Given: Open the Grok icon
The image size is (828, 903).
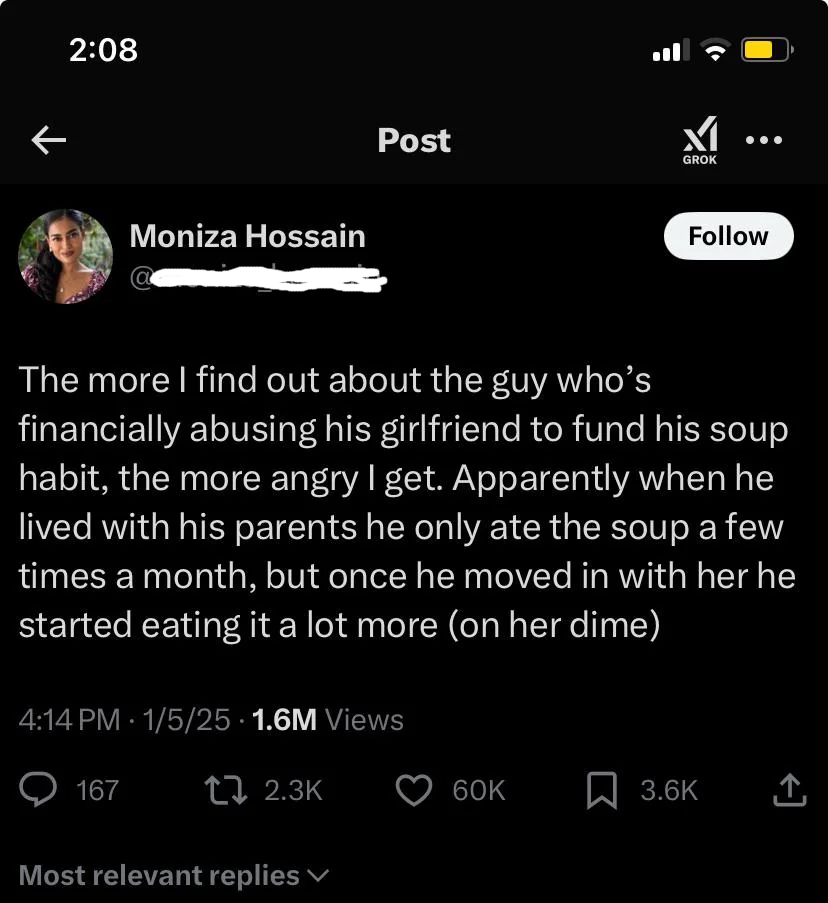Looking at the screenshot, I should [x=700, y=141].
